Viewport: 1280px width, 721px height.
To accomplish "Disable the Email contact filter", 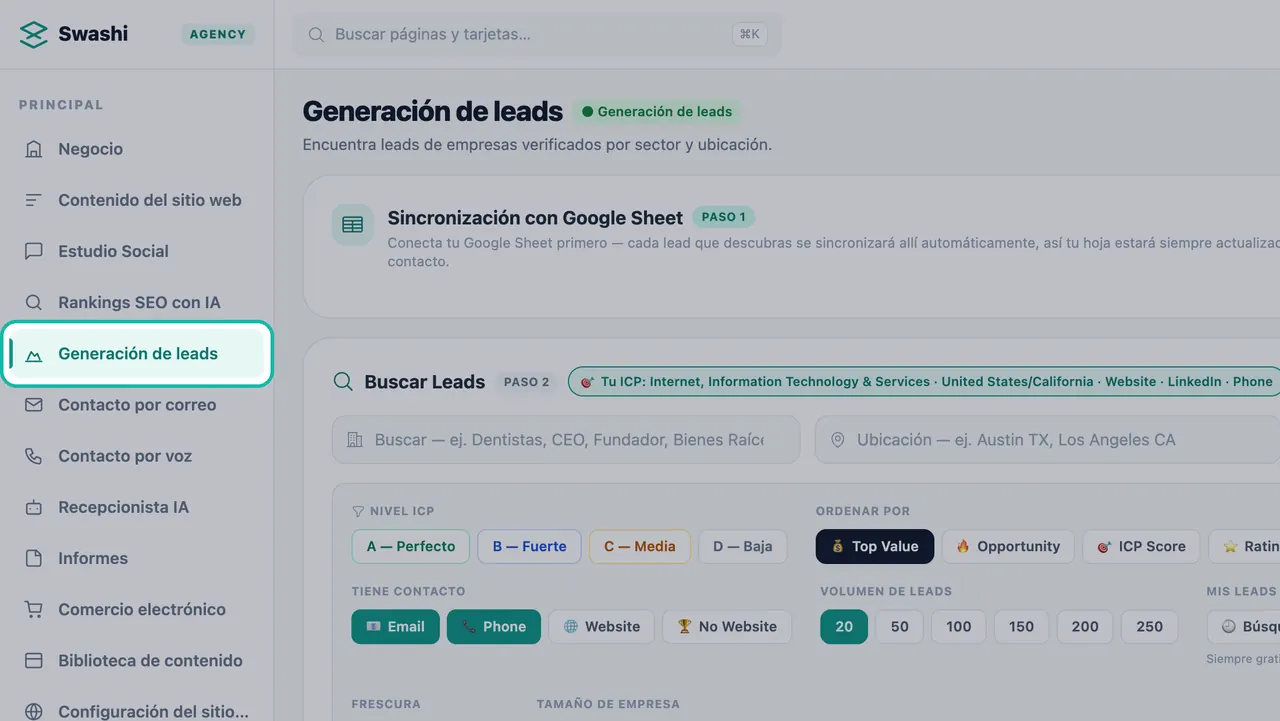I will (395, 626).
